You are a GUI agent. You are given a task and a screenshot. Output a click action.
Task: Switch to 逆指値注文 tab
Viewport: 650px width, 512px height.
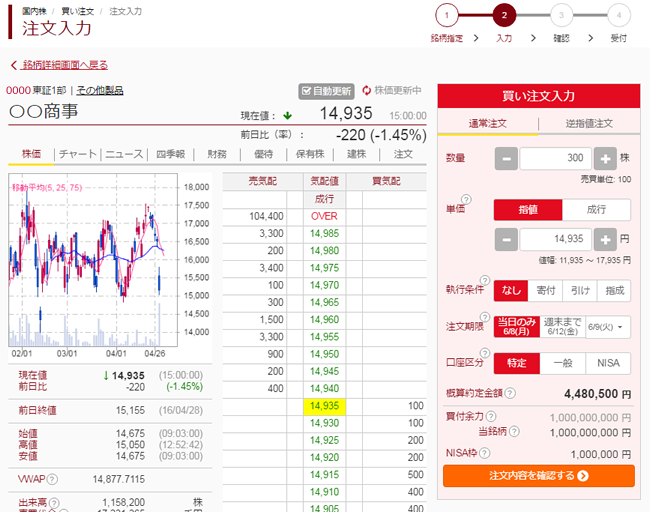[x=589, y=123]
